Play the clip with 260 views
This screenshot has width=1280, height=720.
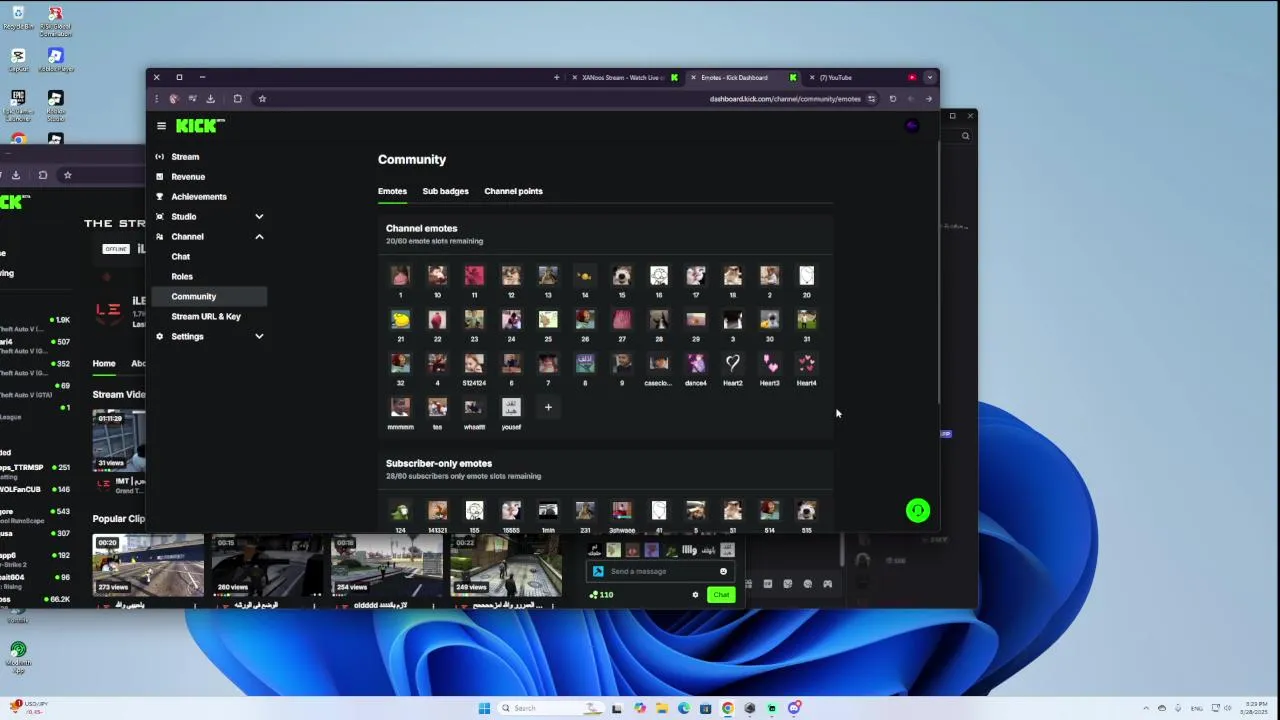[267, 566]
